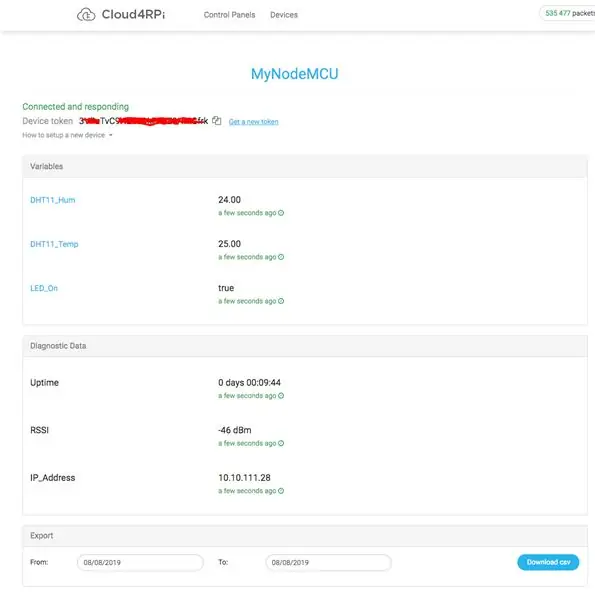Click the Uptime label
This screenshot has height=600, width=595.
click(44, 383)
